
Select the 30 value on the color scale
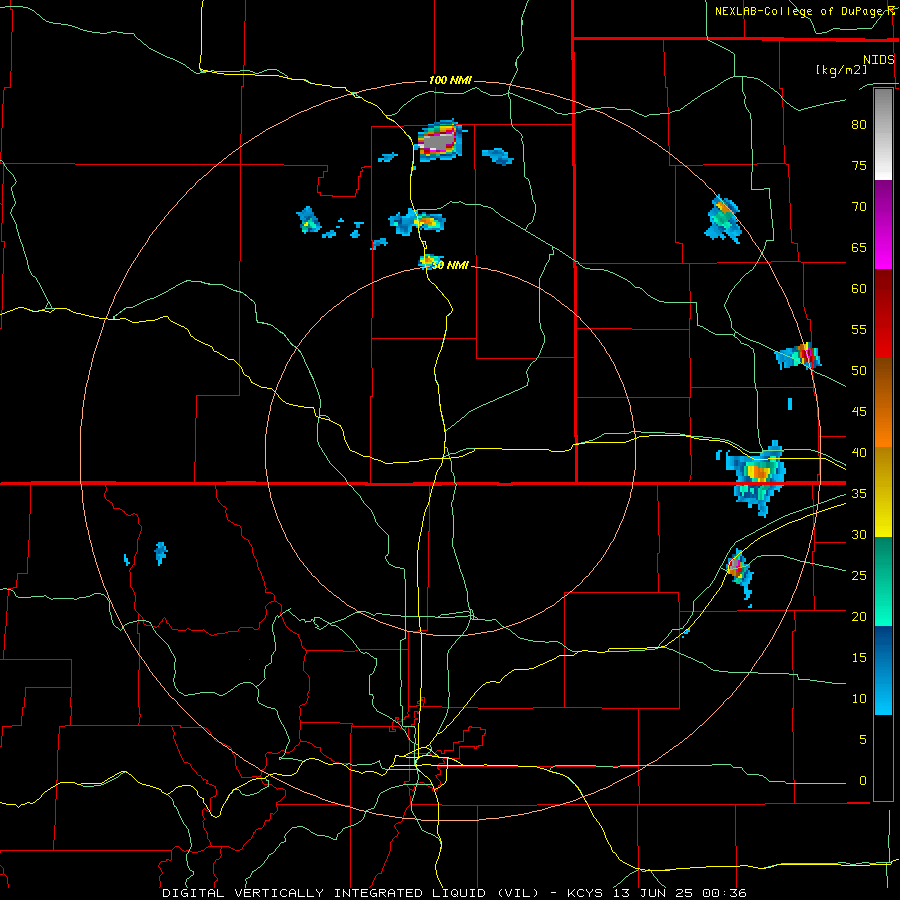[x=859, y=534]
